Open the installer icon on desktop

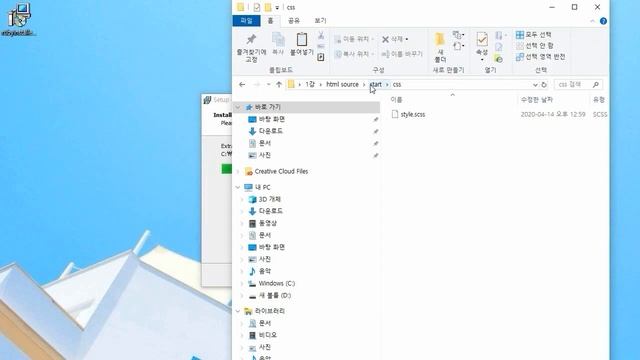[x=19, y=19]
